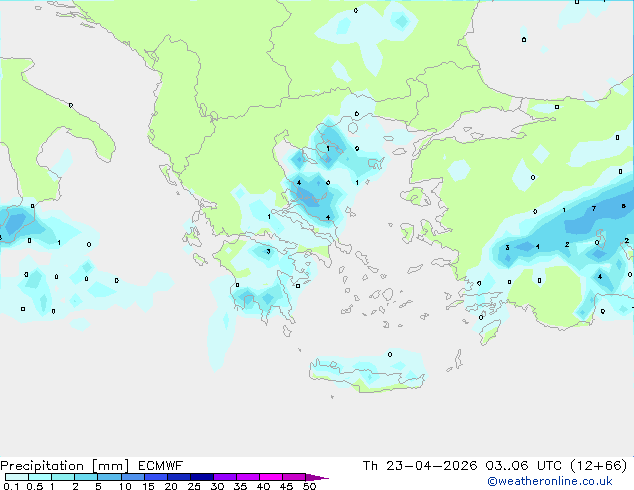Image resolution: width=634 pixels, height=490 pixels.
Task: Click the ECMWF model label
Action: 161,466
